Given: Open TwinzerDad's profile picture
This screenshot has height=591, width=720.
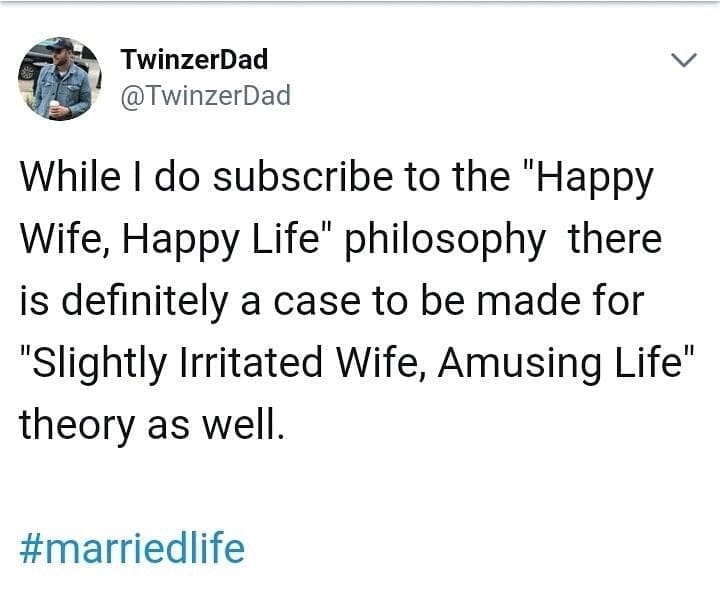Looking at the screenshot, I should point(61,78).
